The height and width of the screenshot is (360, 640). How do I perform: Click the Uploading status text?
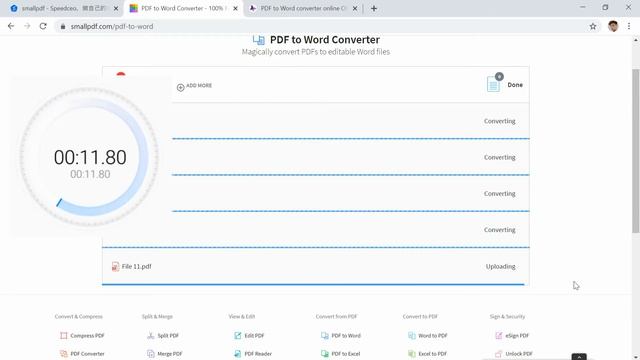[500, 266]
